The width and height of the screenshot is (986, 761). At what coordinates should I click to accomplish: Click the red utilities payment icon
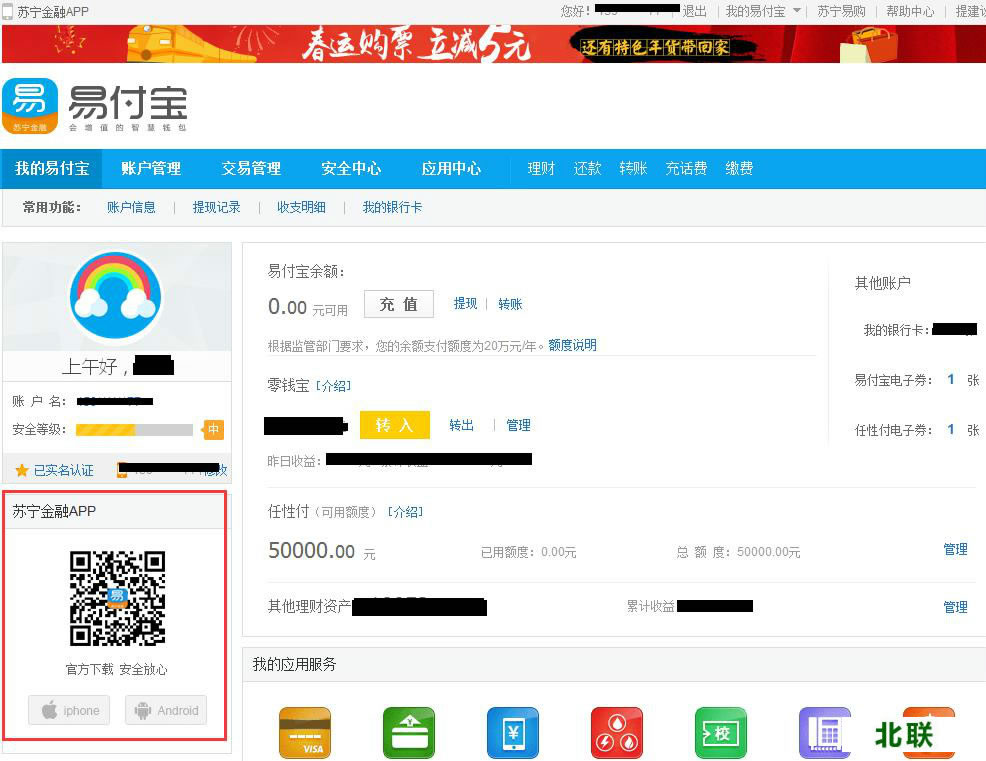tap(617, 733)
